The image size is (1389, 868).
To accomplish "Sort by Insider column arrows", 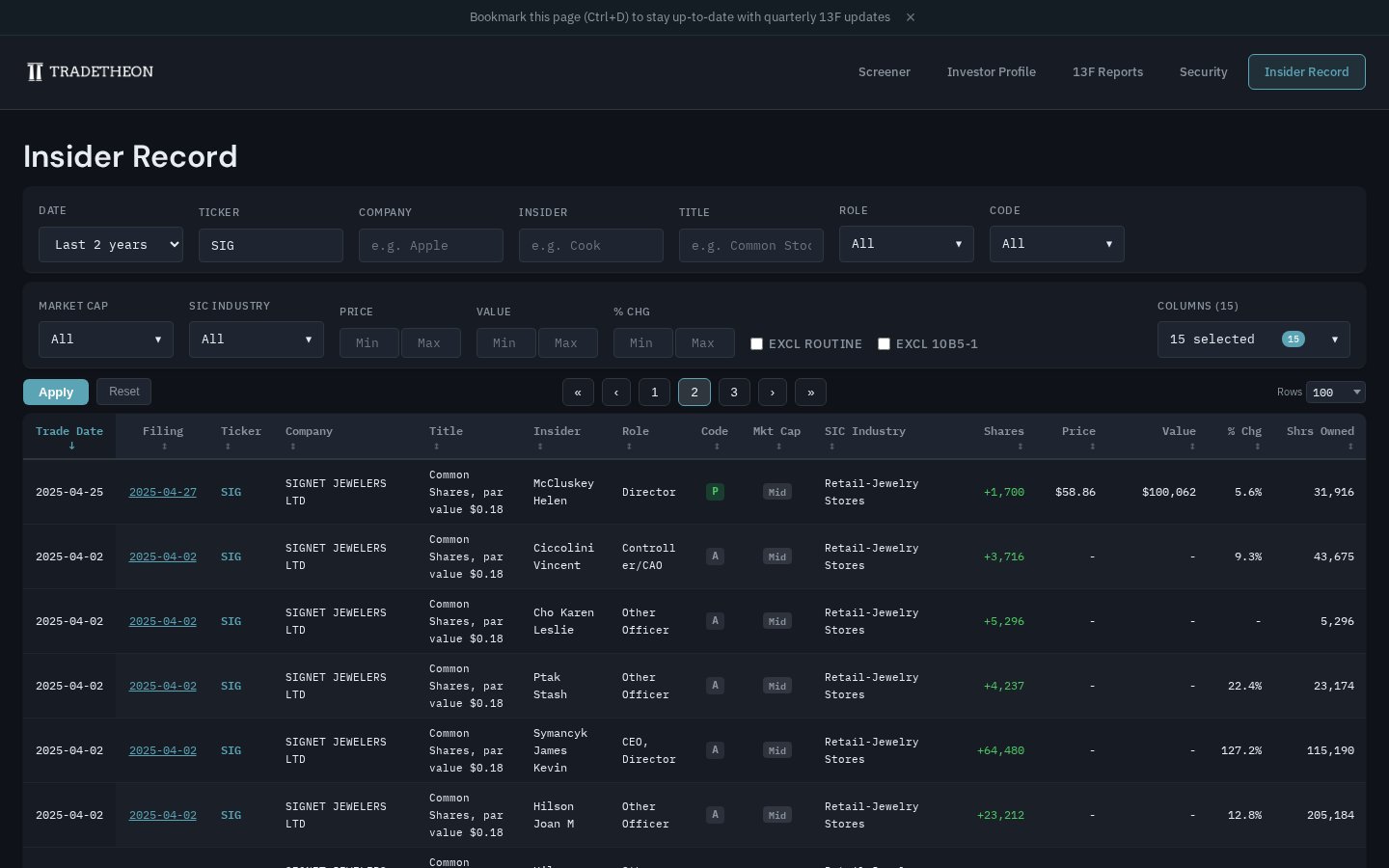I will pyautogui.click(x=540, y=447).
